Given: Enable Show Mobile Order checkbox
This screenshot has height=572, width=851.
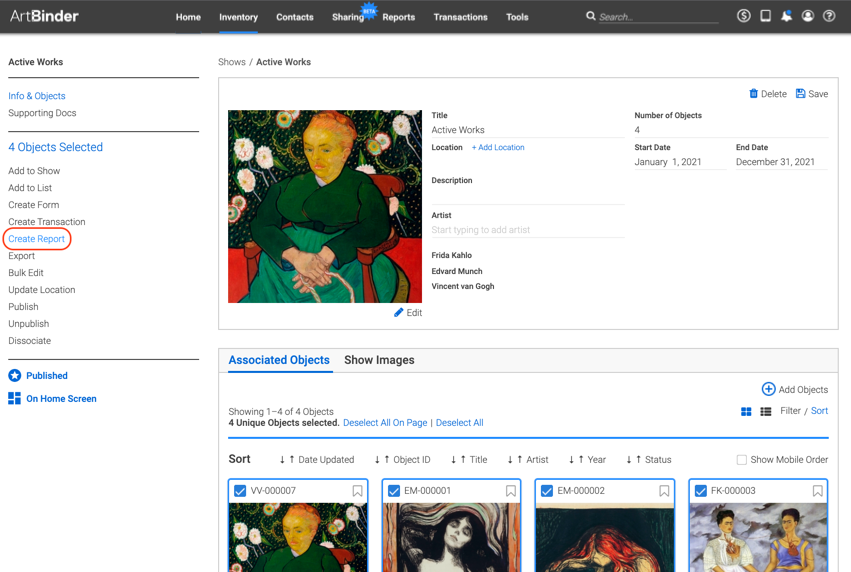Looking at the screenshot, I should [x=741, y=460].
